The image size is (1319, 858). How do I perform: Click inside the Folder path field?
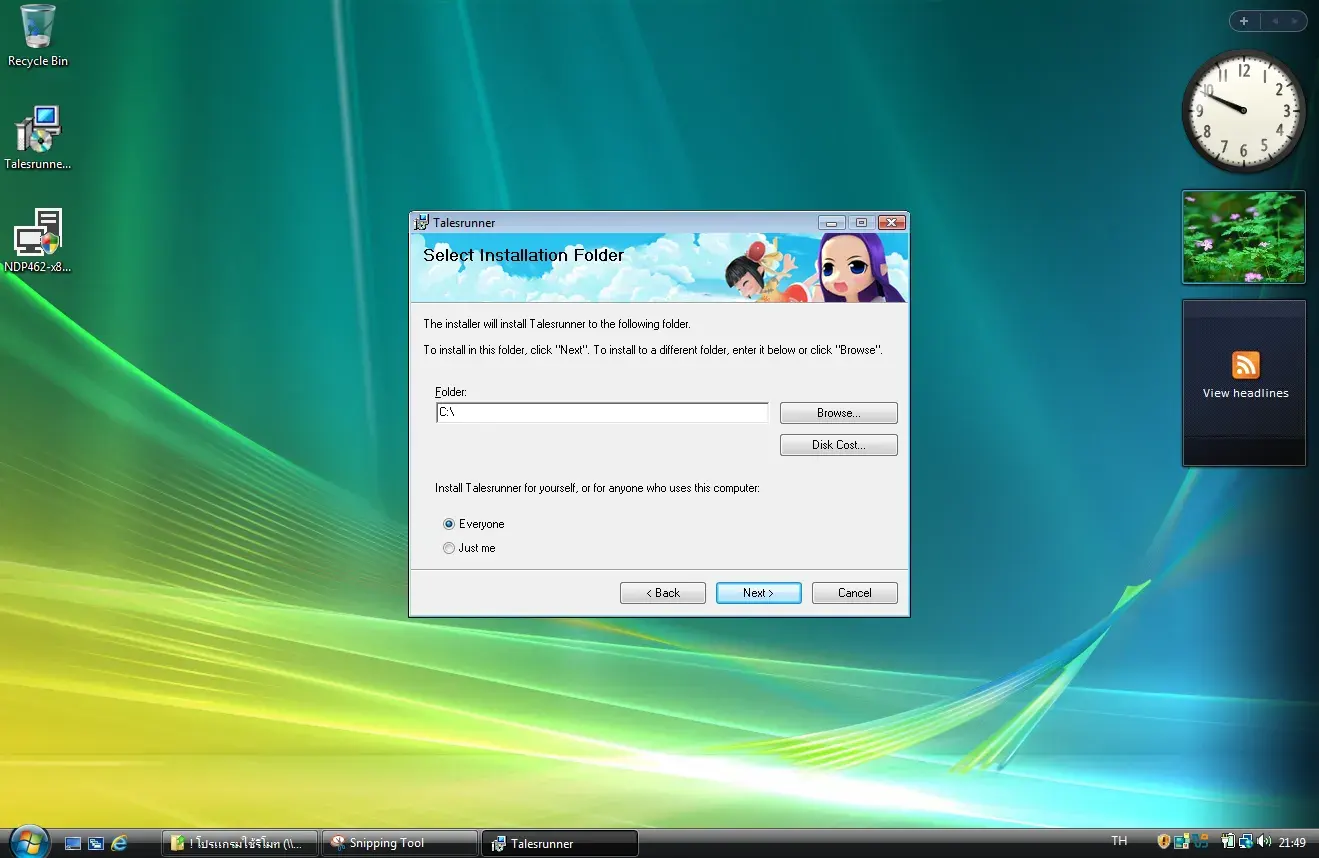[x=602, y=413]
